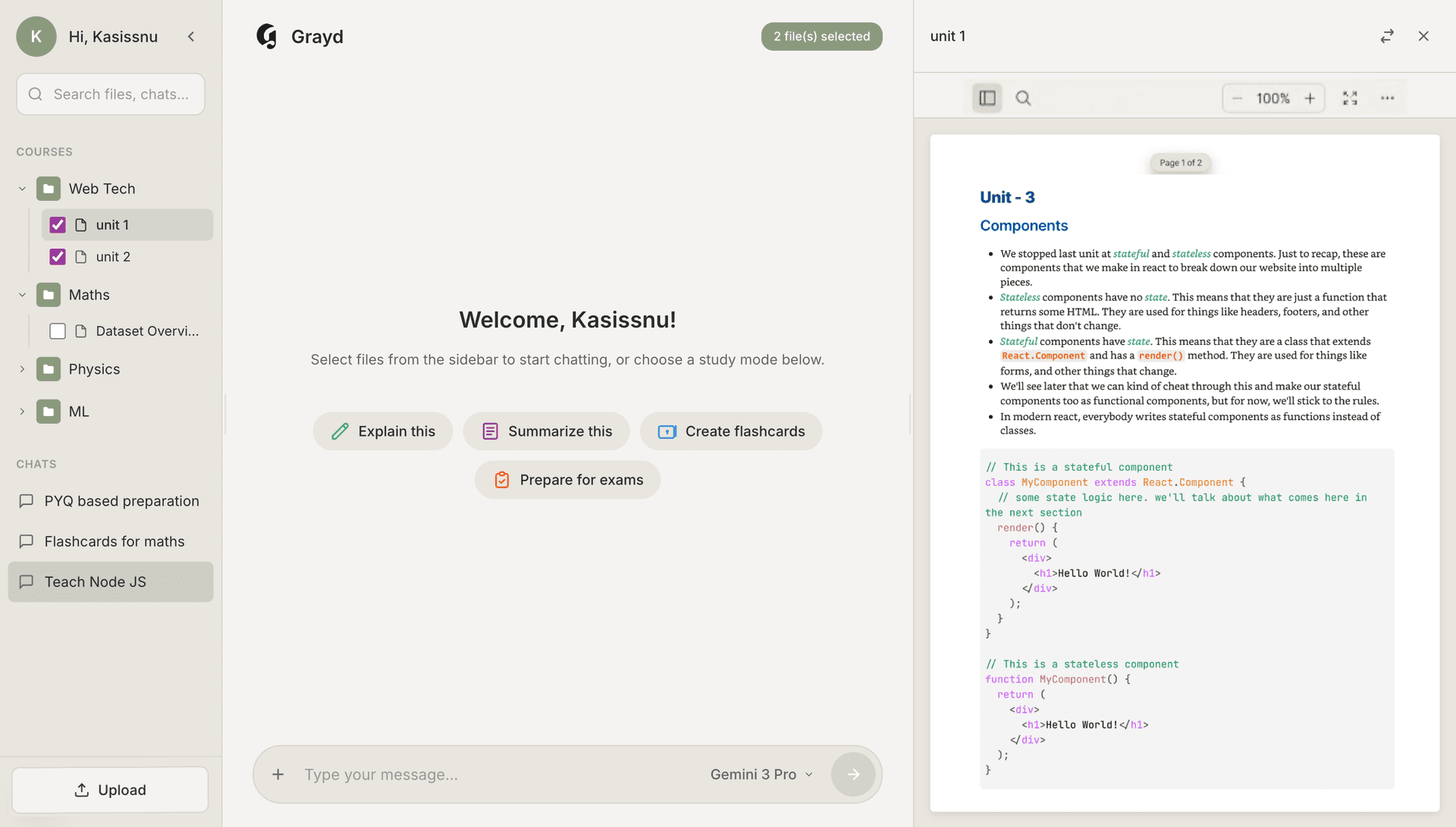Image resolution: width=1456 pixels, height=827 pixels.
Task: Expand the Physics course folder
Action: (22, 369)
